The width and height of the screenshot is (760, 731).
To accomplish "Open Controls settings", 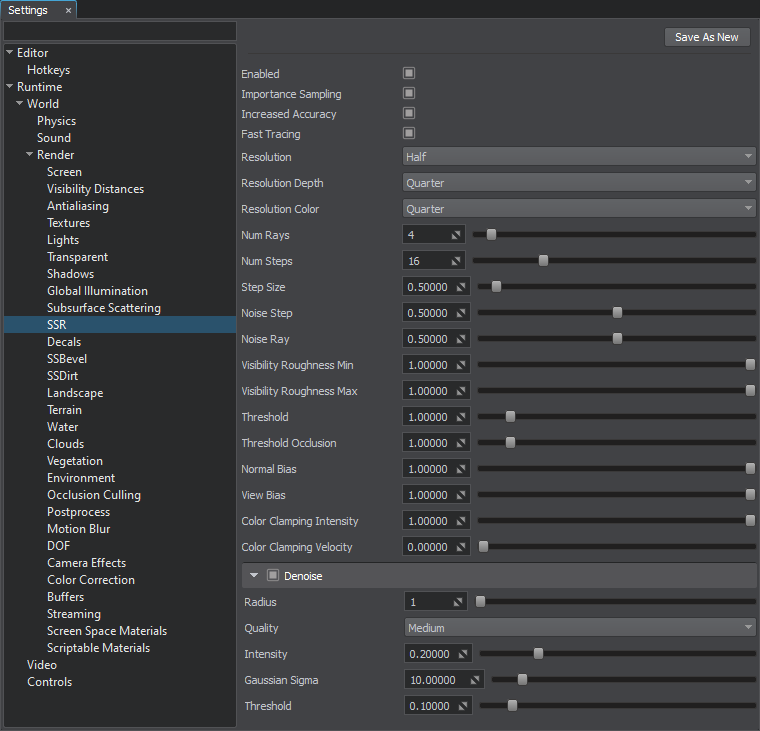I will pyautogui.click(x=49, y=682).
